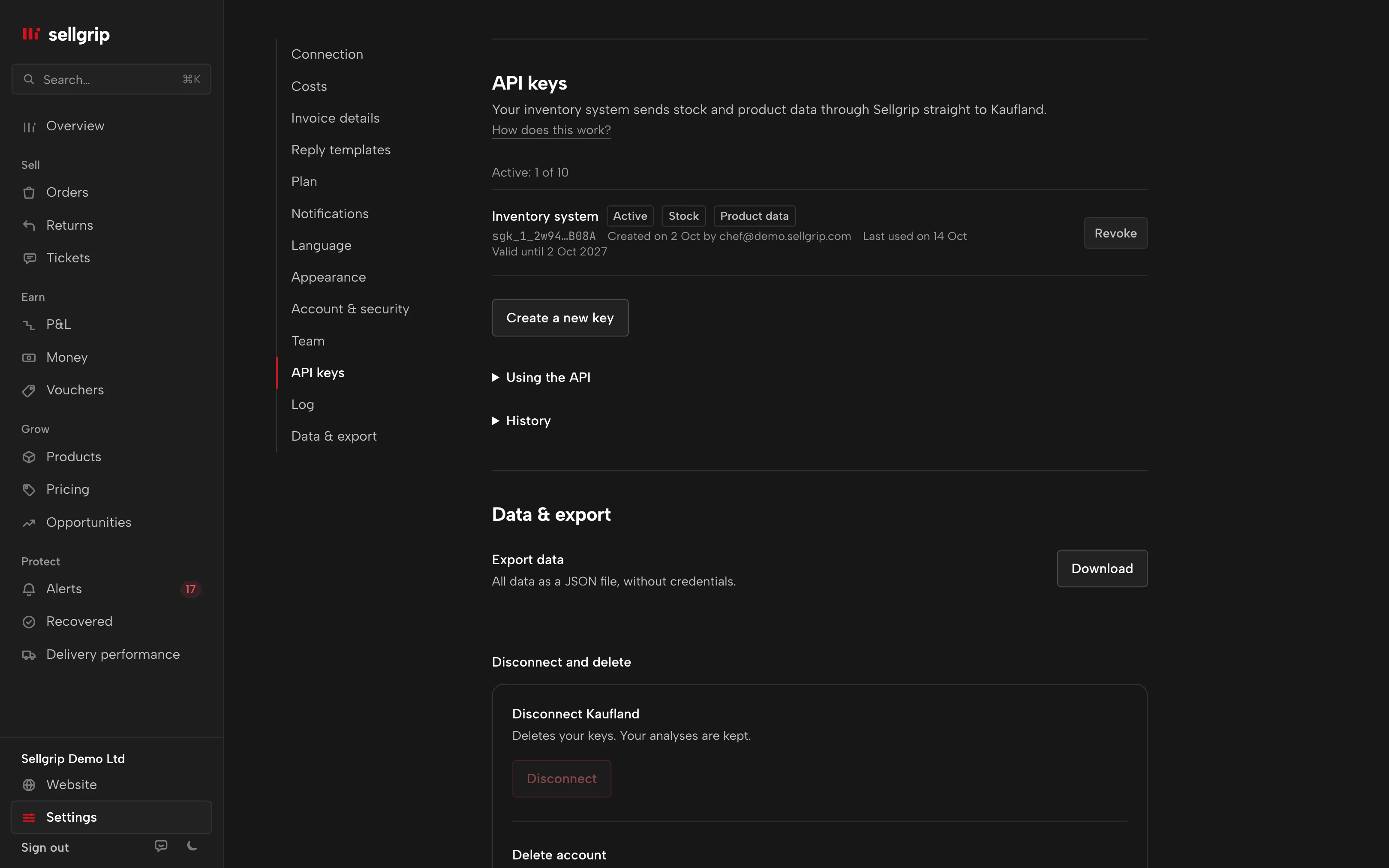Open the feedback chat icon near Sign out

point(161,846)
